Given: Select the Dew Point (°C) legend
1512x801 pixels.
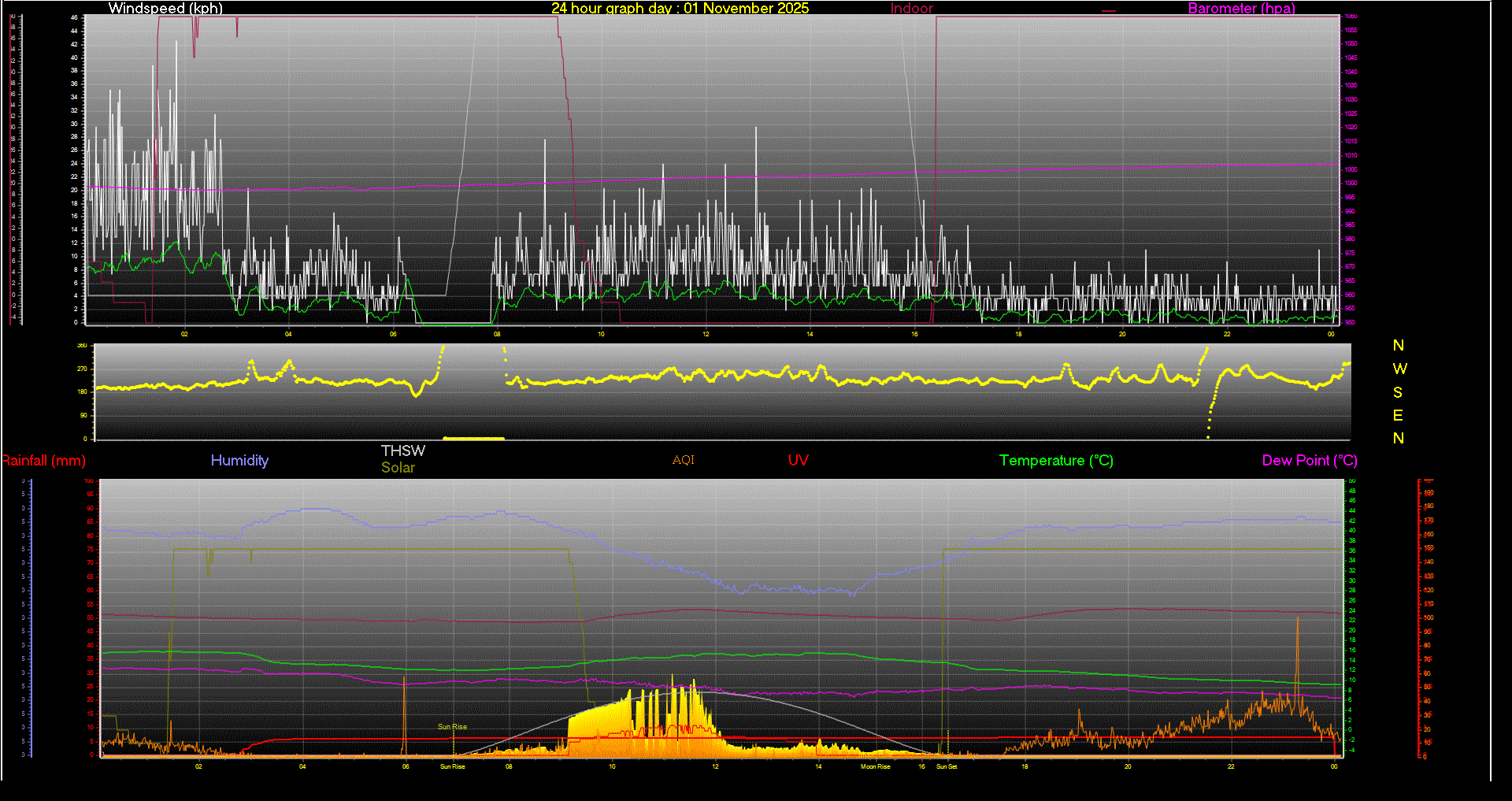Looking at the screenshot, I should click(1309, 460).
